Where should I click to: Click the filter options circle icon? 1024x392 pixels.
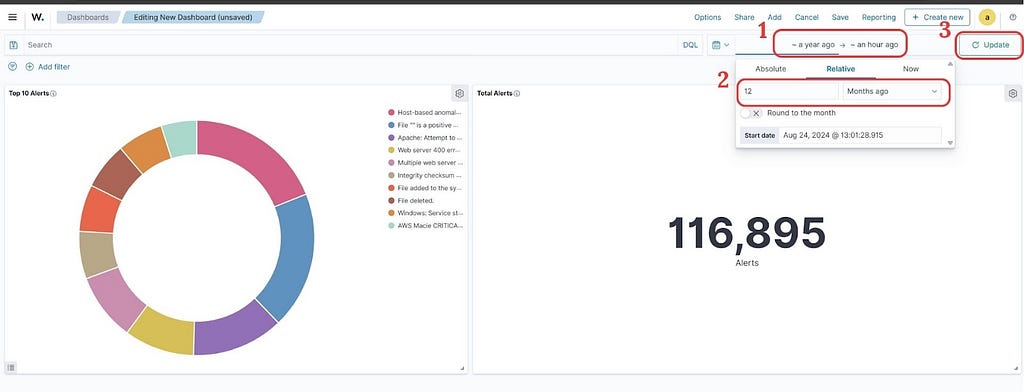pyautogui.click(x=12, y=67)
